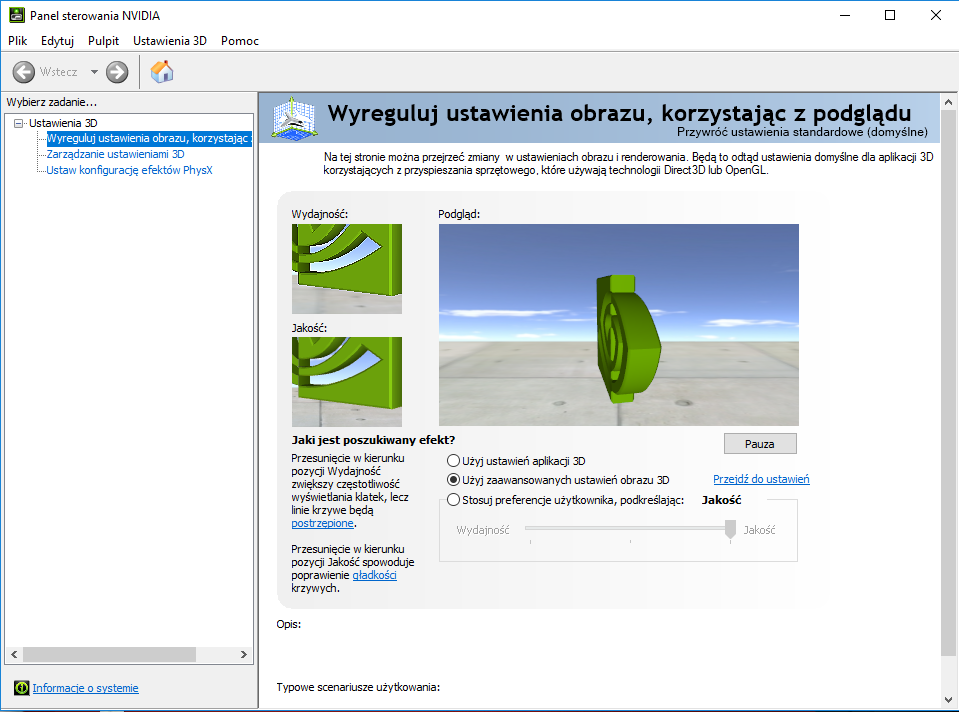Open Ustaw konfigurację efektów PhysX
959x712 pixels.
(130, 170)
